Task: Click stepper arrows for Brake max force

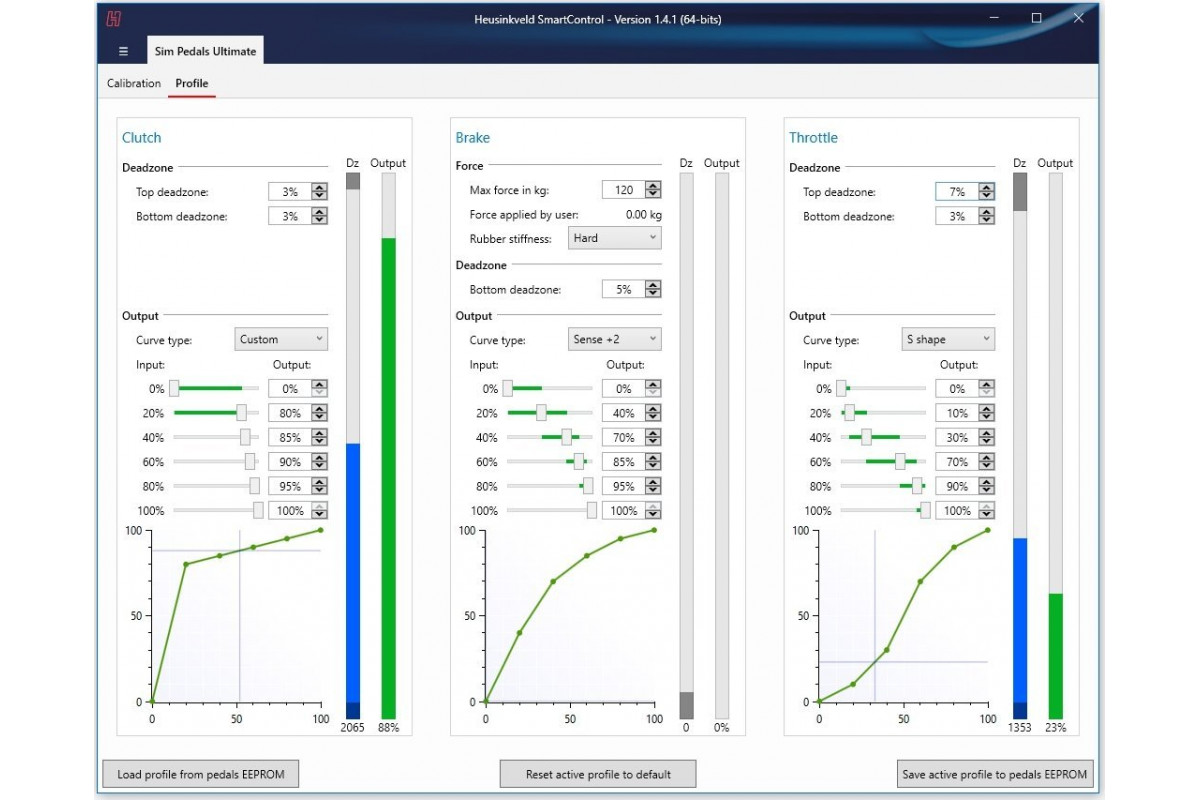Action: coord(653,190)
